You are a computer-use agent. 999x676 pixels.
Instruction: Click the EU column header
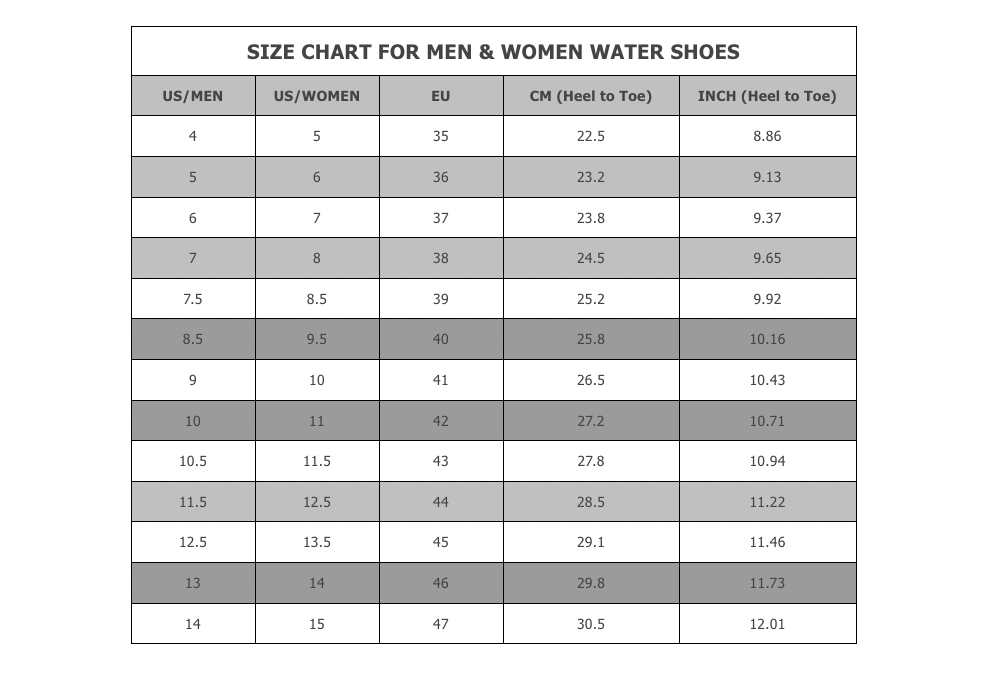tap(441, 96)
